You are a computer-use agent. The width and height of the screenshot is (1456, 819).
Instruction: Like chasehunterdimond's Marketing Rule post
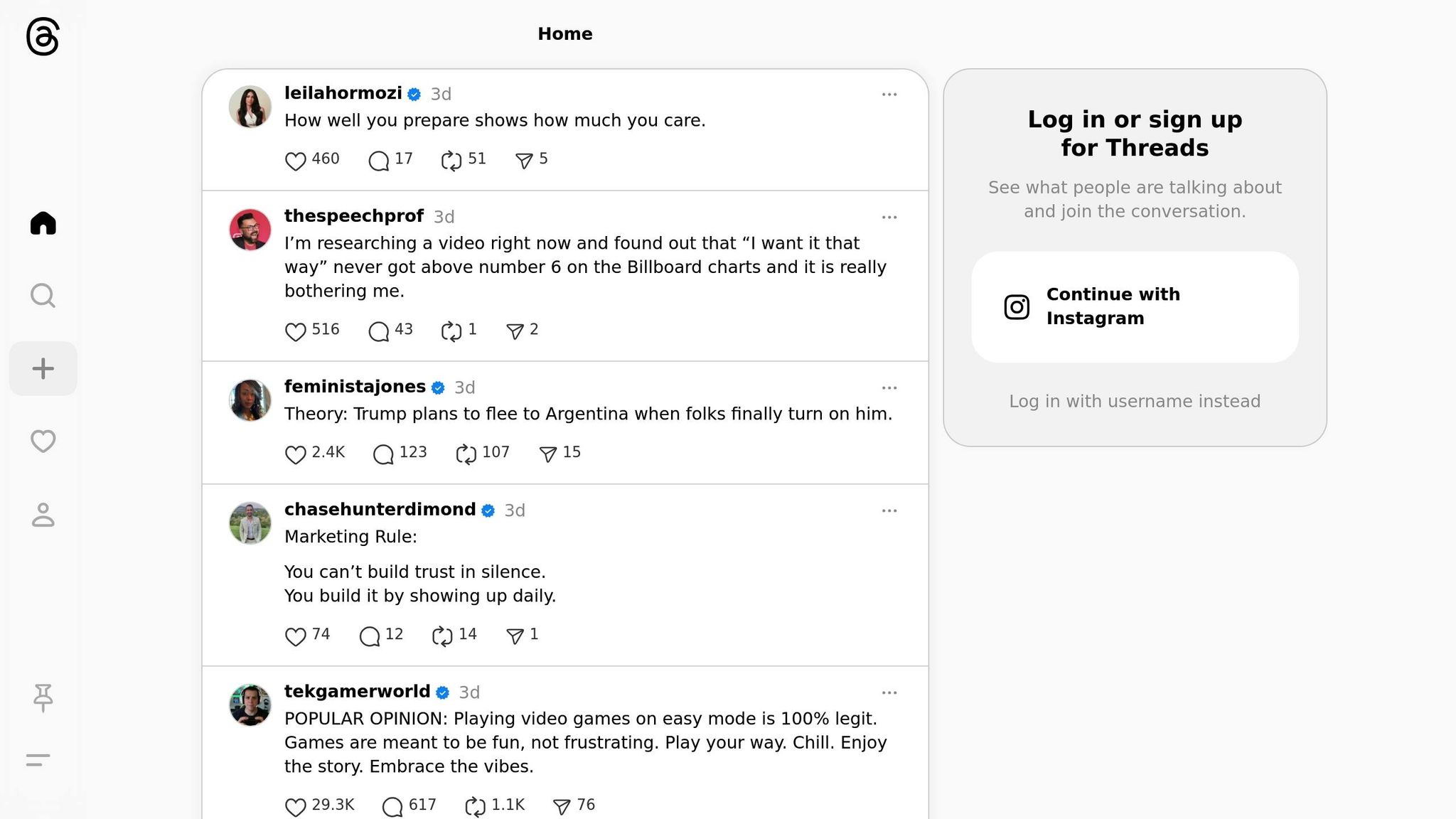(295, 636)
